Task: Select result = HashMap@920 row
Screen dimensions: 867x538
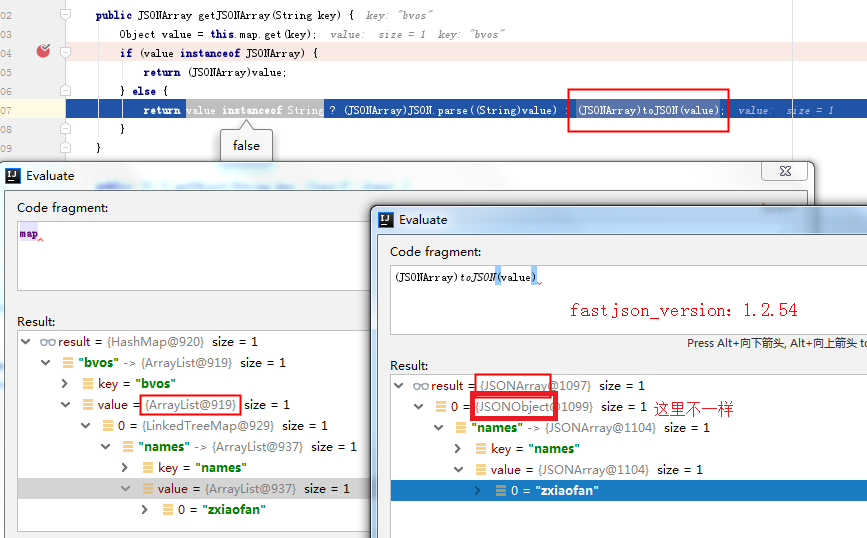Action: click(x=194, y=342)
